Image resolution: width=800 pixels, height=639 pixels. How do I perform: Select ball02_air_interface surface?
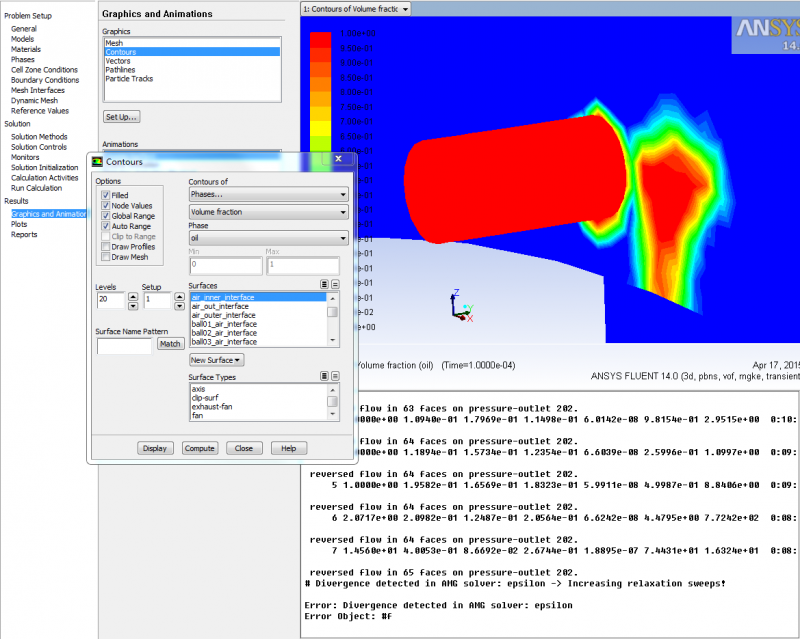(x=258, y=333)
